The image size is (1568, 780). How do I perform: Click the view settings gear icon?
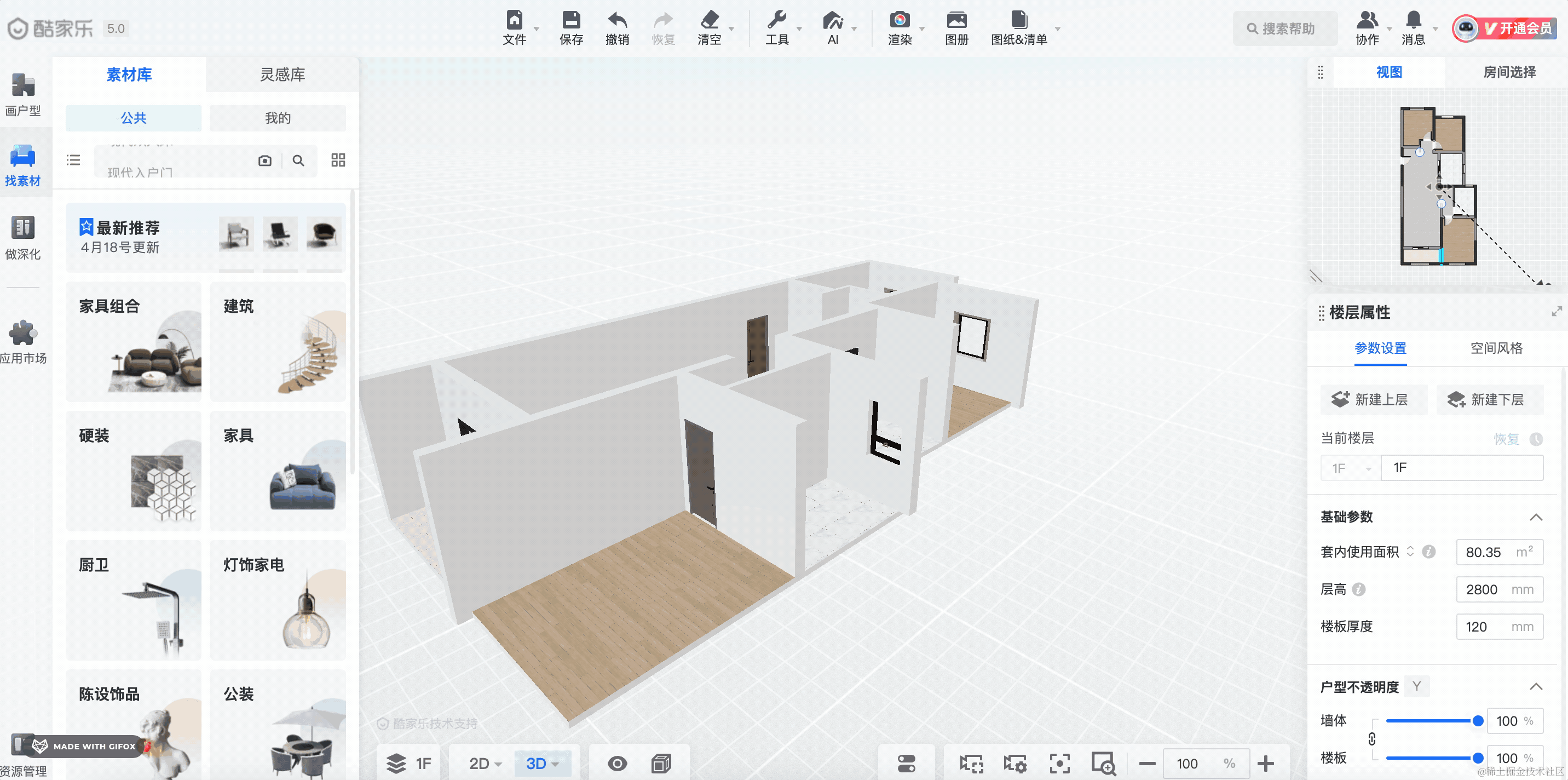1015,763
